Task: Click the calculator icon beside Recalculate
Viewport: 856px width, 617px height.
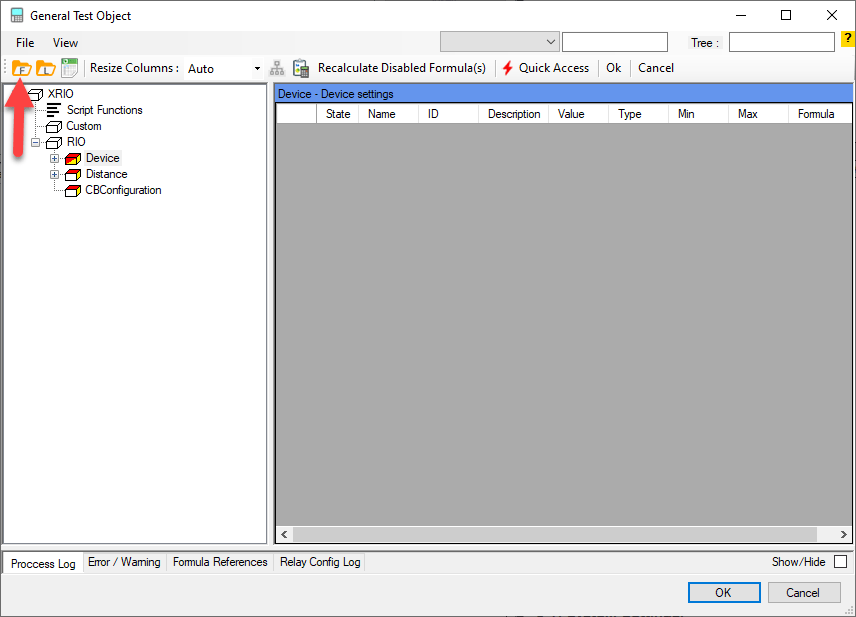Action: point(301,68)
